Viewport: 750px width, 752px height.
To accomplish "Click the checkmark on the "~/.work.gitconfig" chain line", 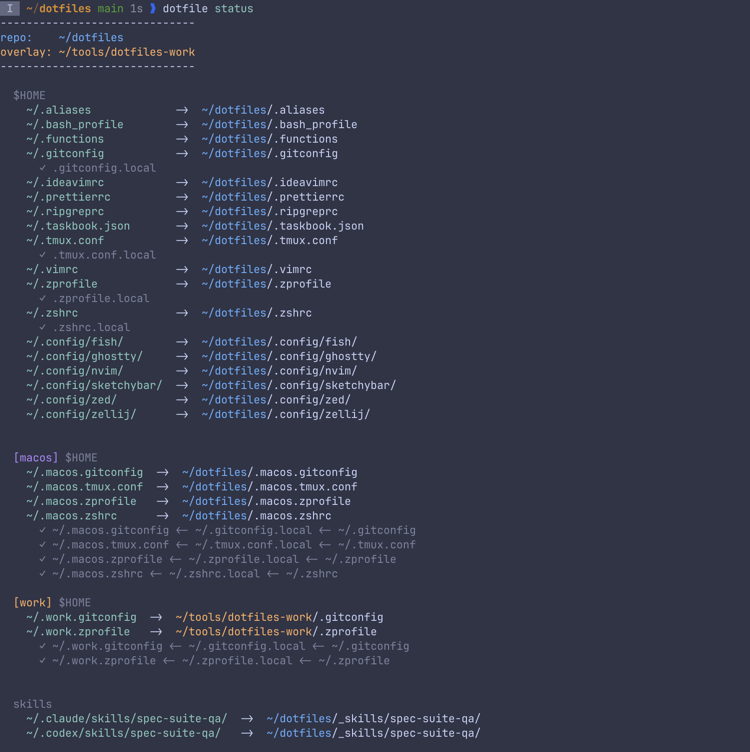I will 43,646.
